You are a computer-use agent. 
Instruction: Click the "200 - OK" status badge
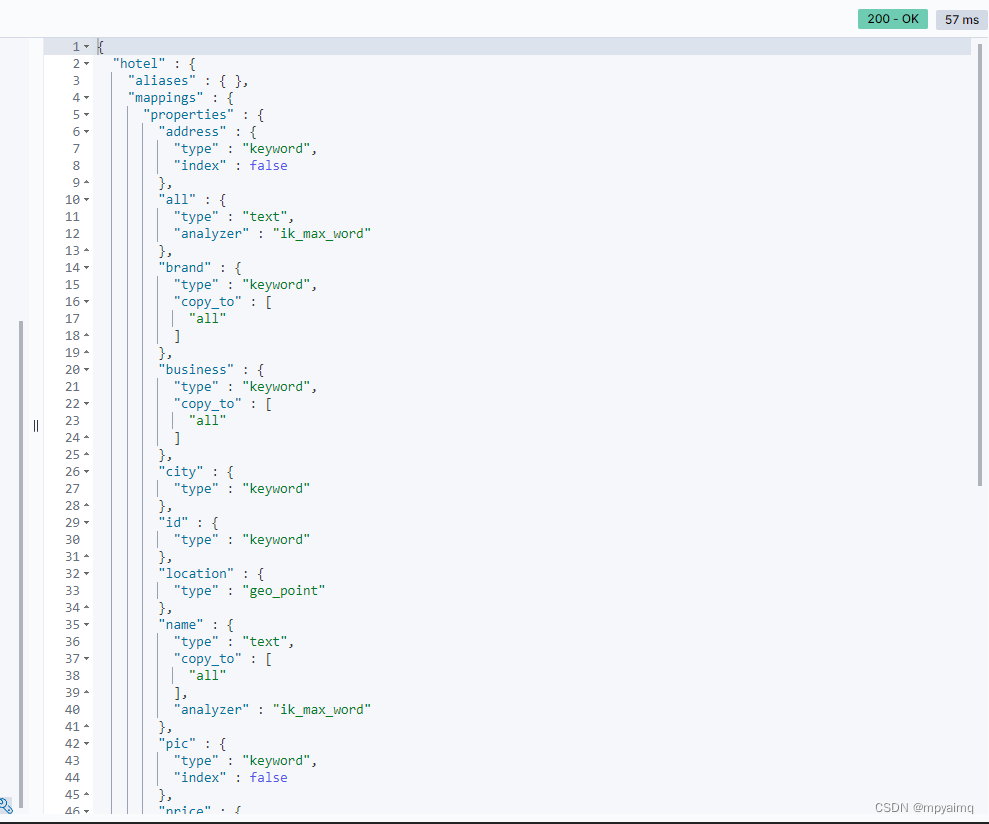892,19
